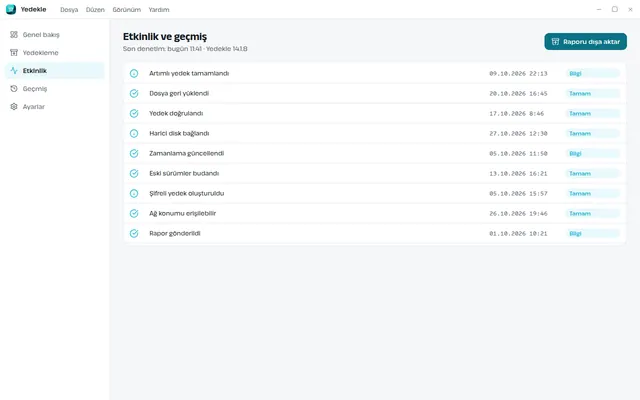Screen dimensions: 640x400
Task: Open the Düzen menu
Action: (x=95, y=9)
